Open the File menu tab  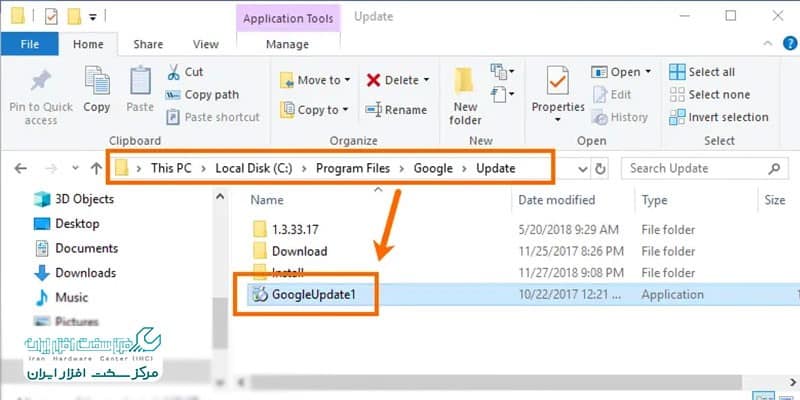point(30,44)
